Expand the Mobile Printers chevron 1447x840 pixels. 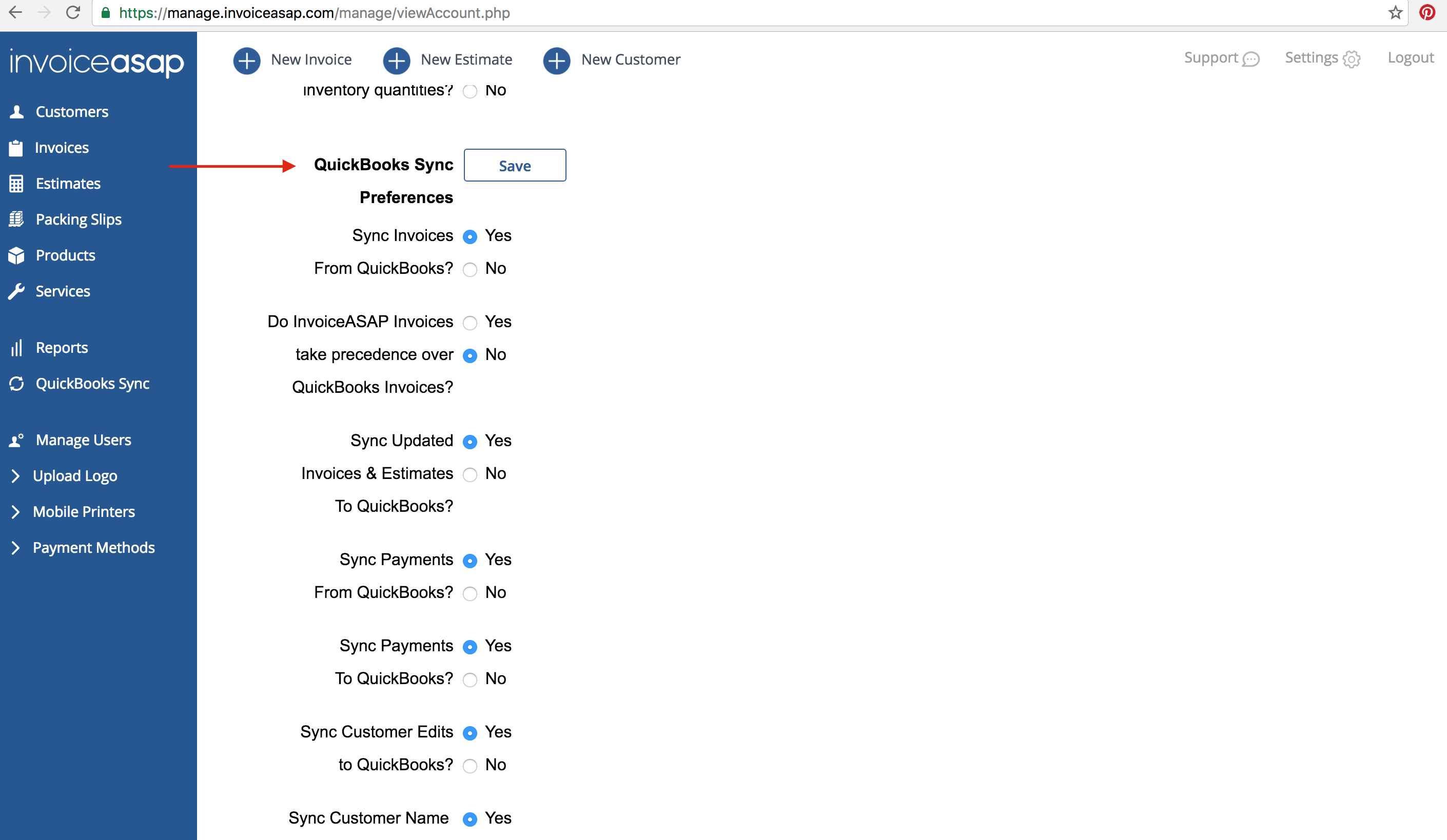[x=15, y=512]
